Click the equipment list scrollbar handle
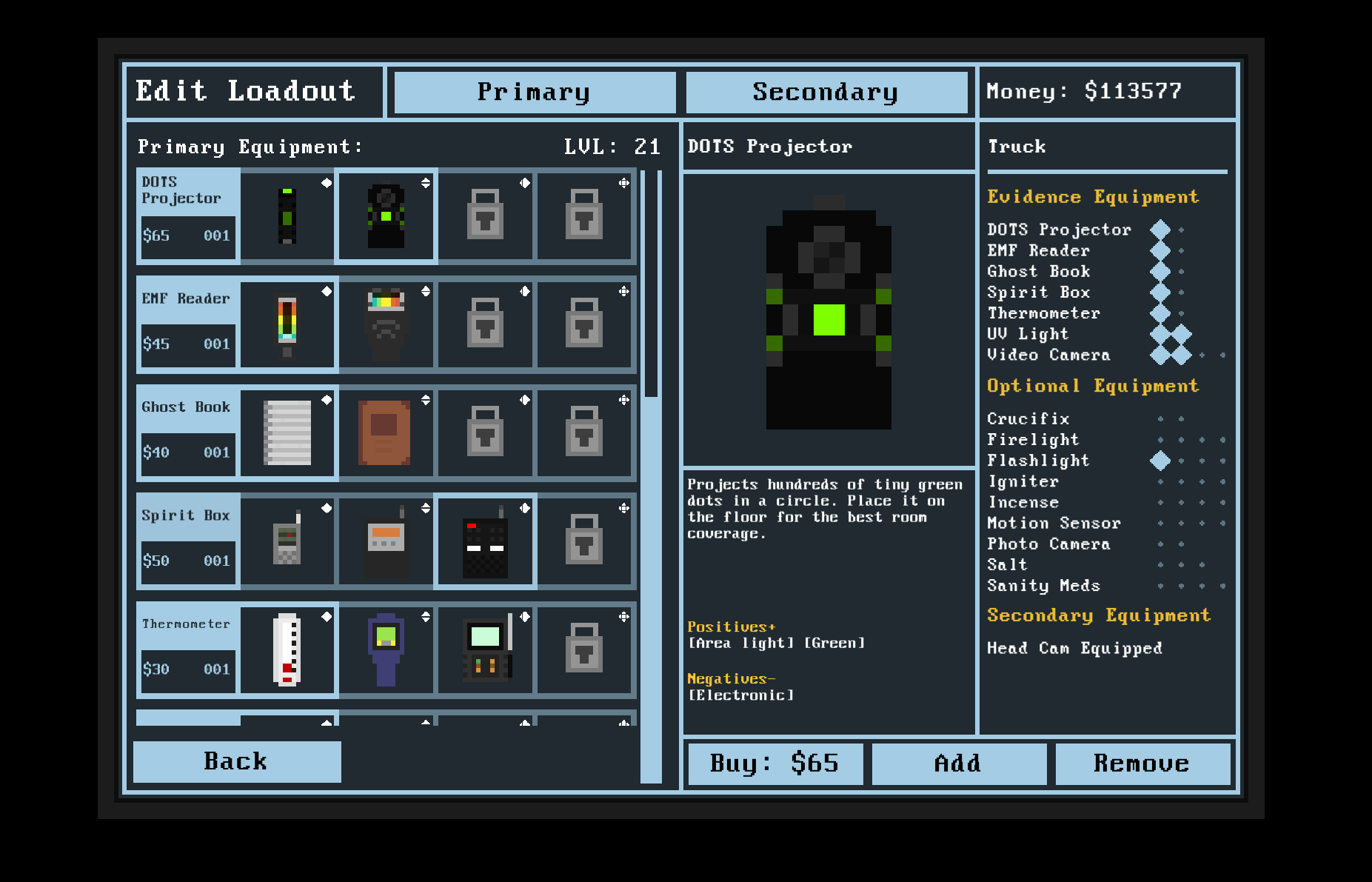1372x882 pixels. tap(651, 284)
